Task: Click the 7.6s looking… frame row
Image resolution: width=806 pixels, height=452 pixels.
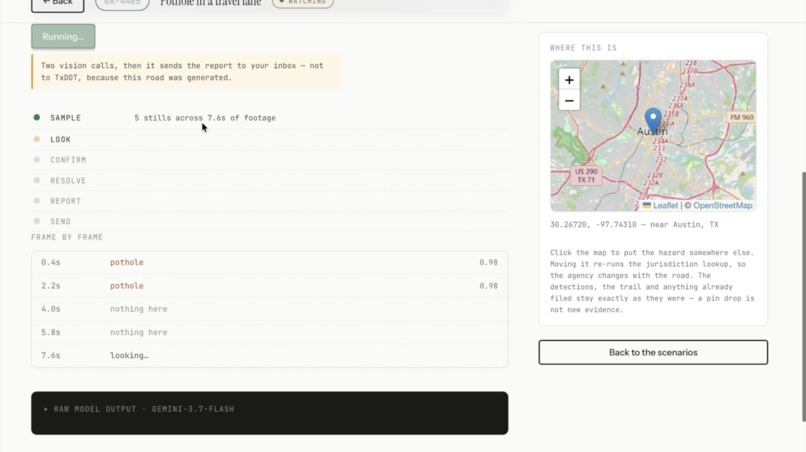Action: click(269, 355)
